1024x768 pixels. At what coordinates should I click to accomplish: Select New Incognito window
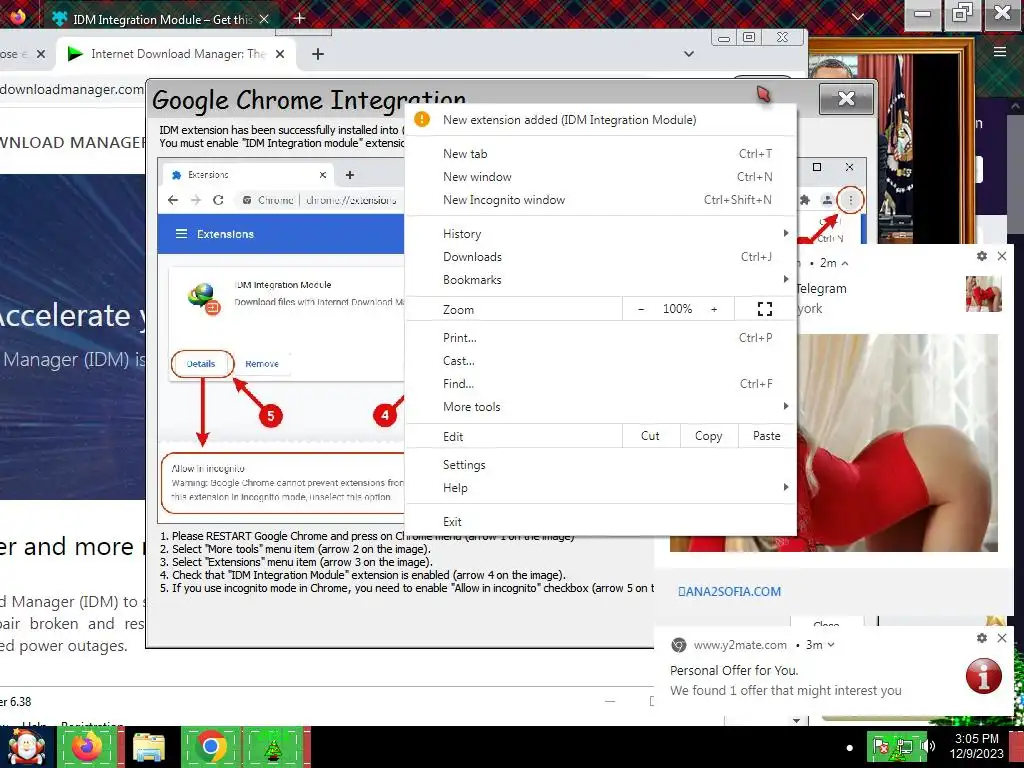coord(600,200)
